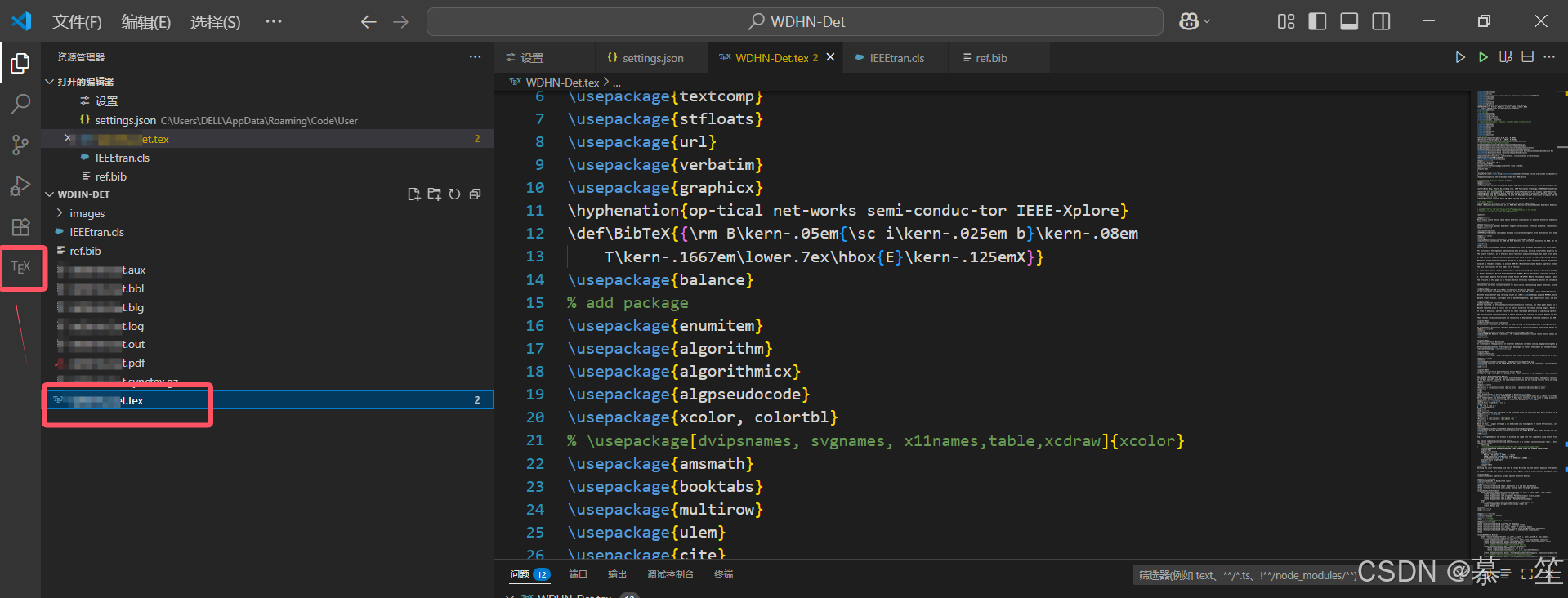Customize layout icon in title bar
Screen dimensions: 1568x598
click(1286, 21)
